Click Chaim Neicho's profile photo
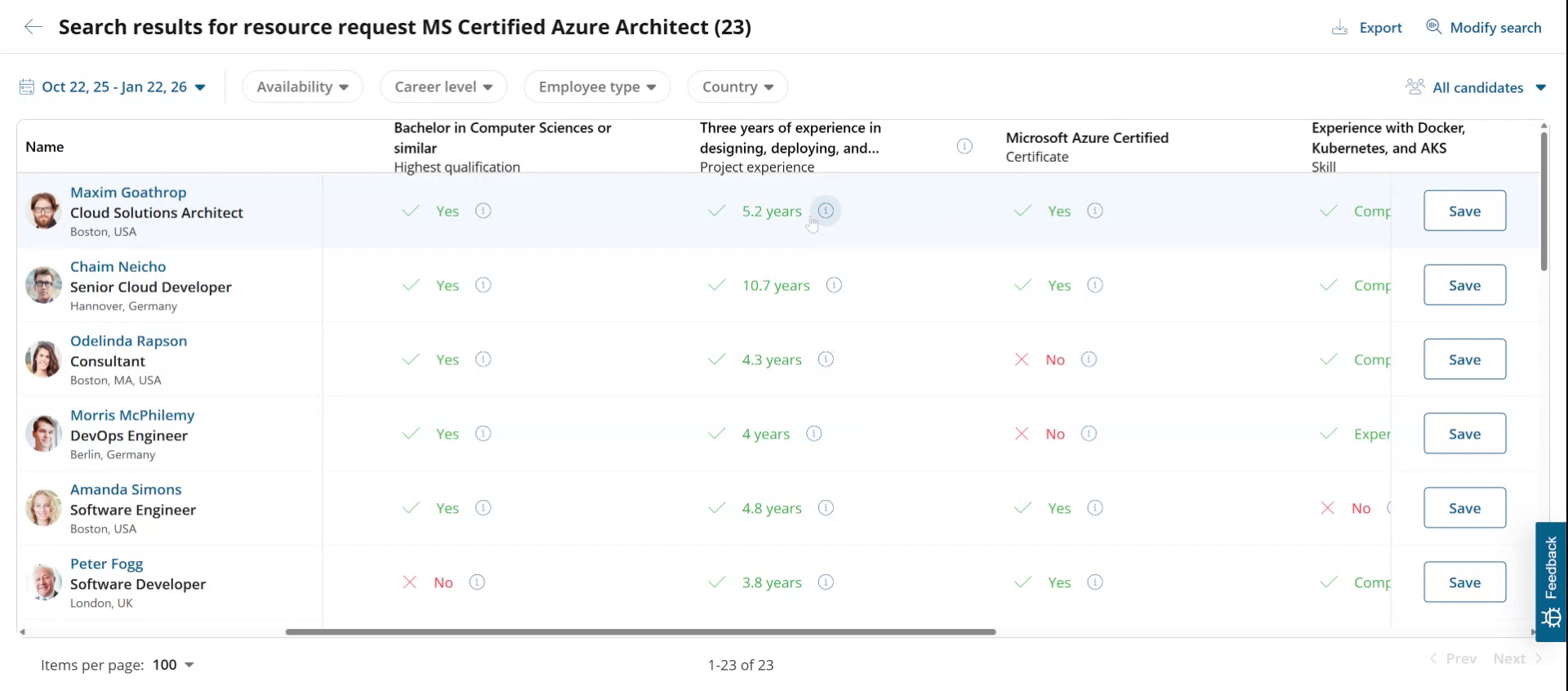The height and width of the screenshot is (691, 1568). click(43, 285)
